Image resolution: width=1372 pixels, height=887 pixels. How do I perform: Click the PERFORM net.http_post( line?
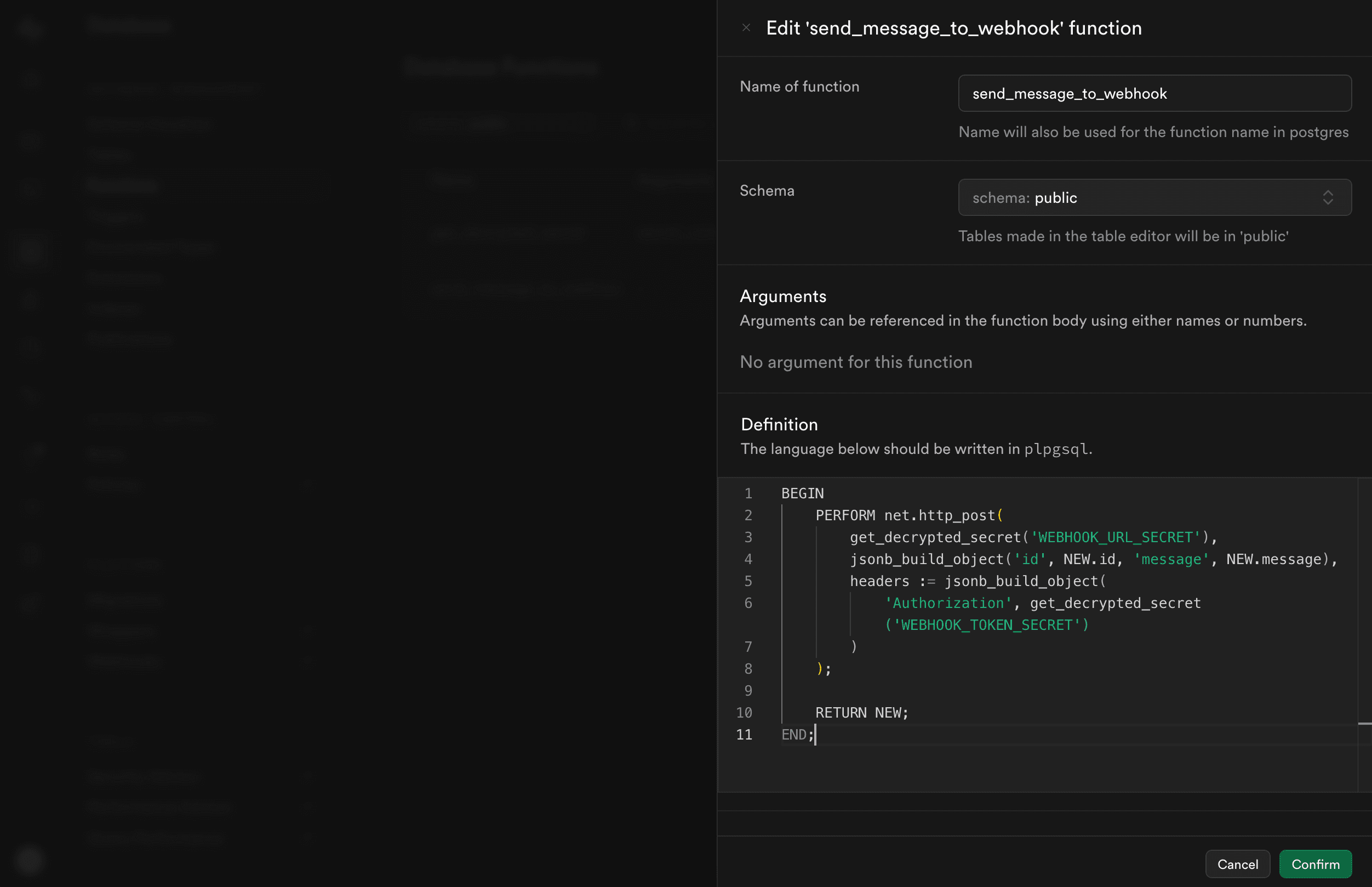[910, 515]
